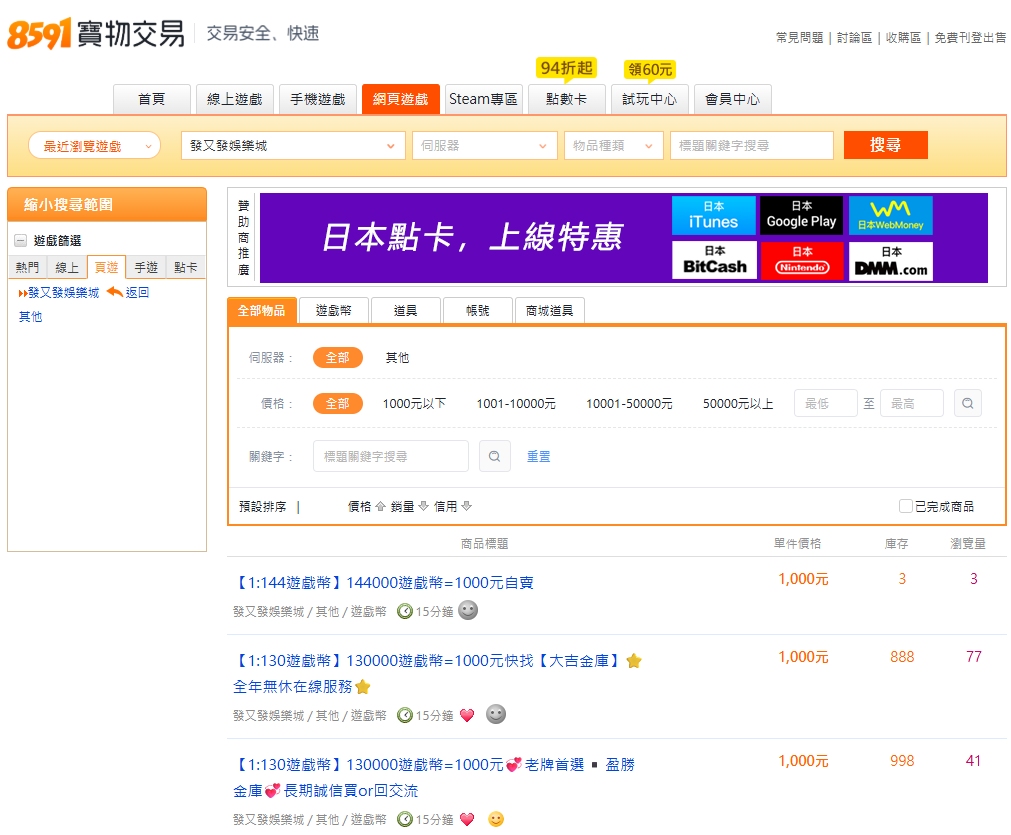Click the 8591 寶物交易 logo
Screen dimensions: 1011x835
(x=96, y=34)
